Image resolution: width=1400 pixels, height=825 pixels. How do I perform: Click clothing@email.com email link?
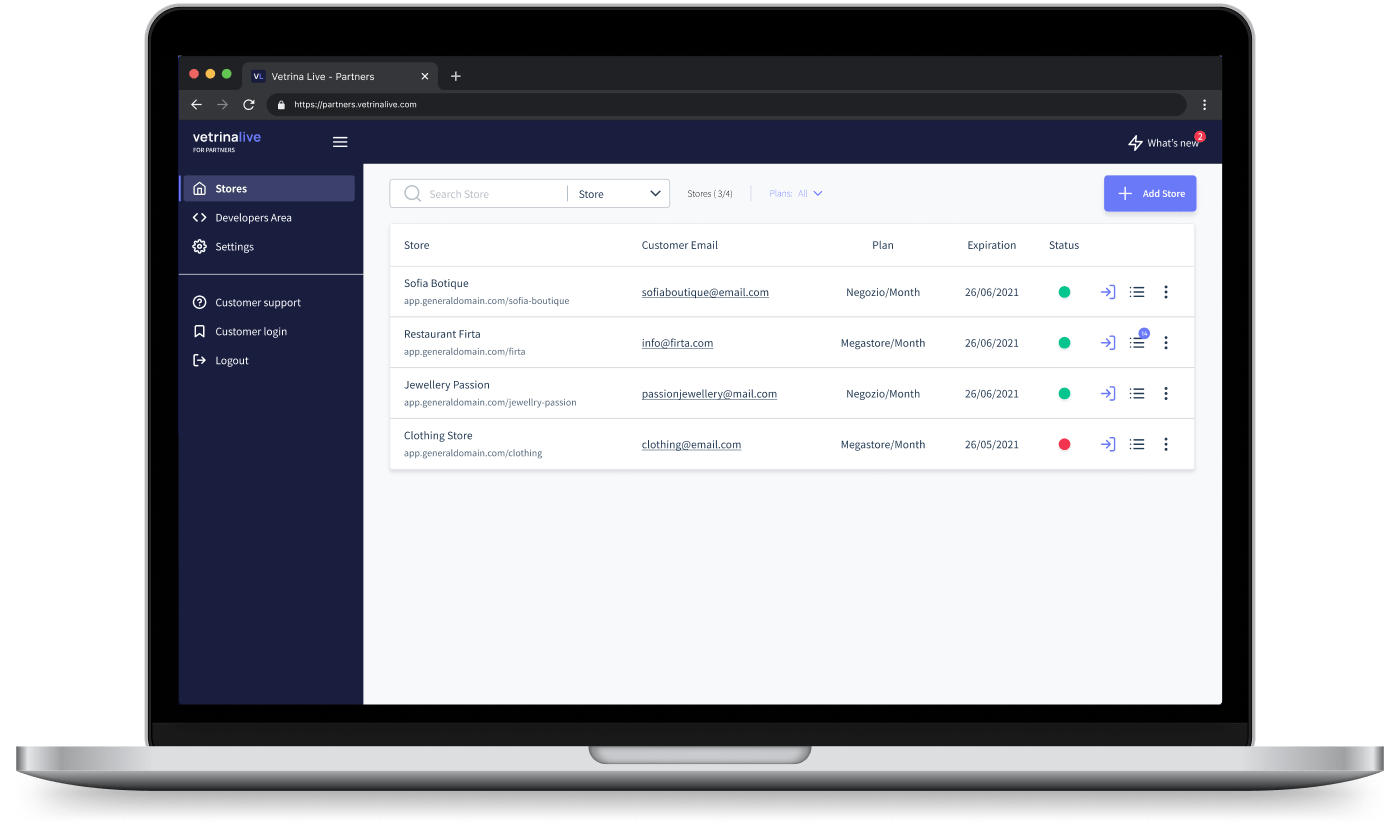pos(691,444)
